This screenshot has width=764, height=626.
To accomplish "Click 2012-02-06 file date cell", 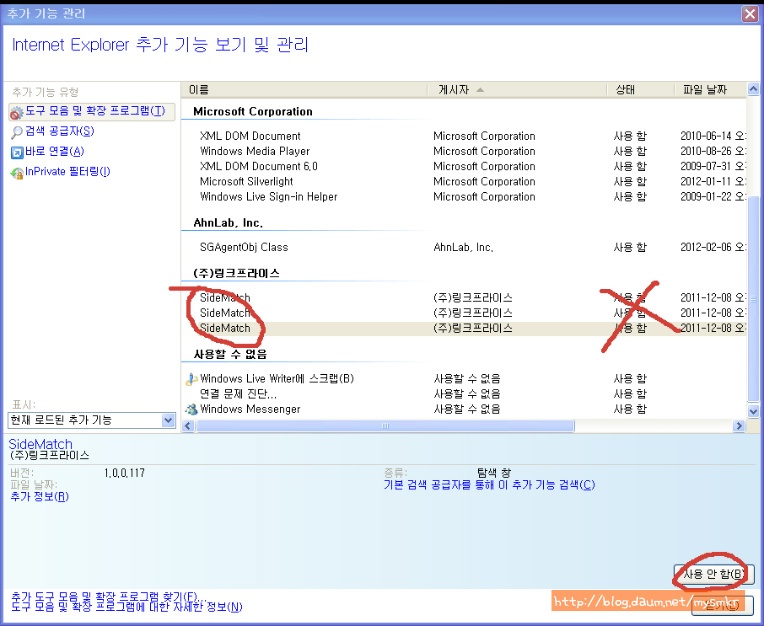I will click(712, 247).
